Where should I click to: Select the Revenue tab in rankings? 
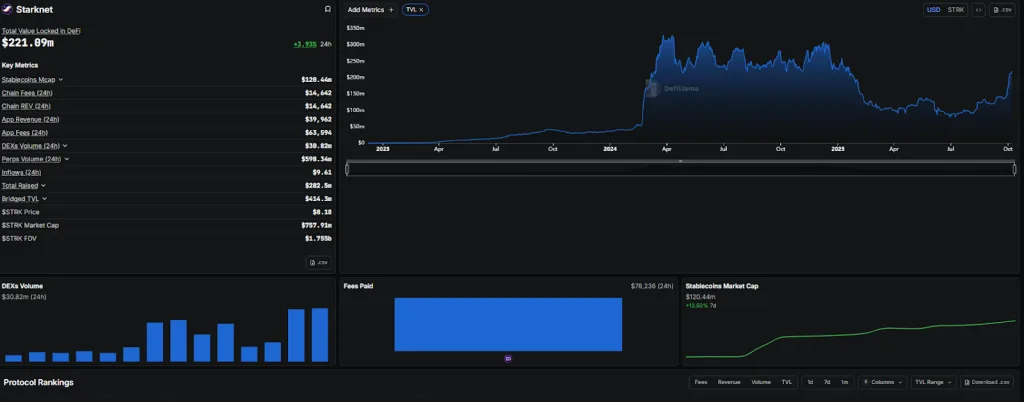tap(729, 382)
